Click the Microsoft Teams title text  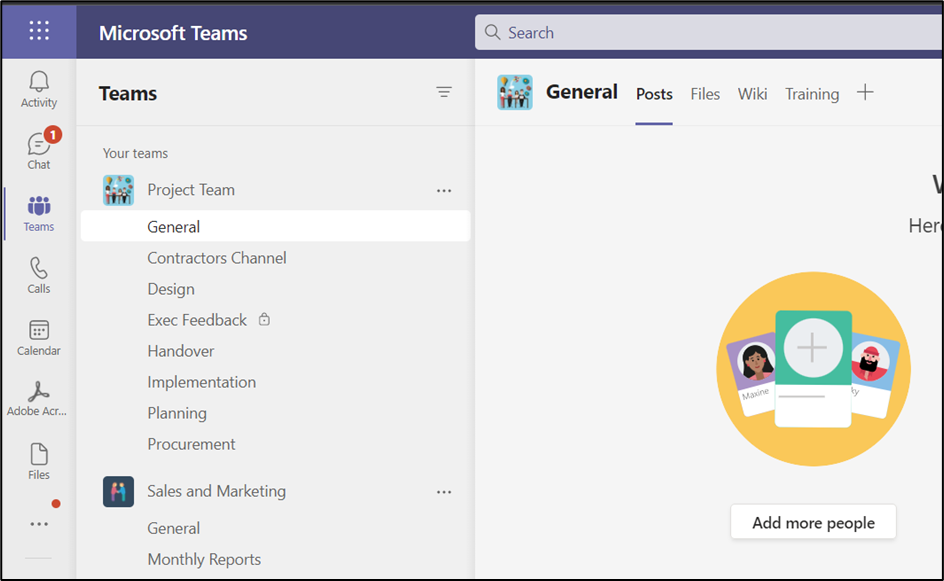coord(173,33)
